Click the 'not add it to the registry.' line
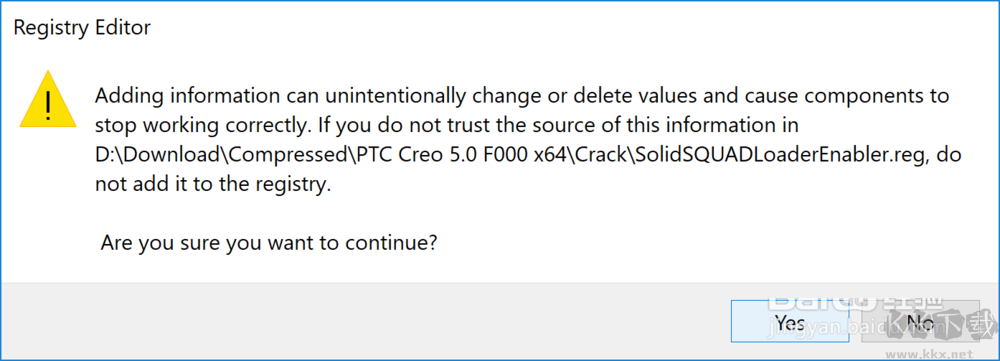The width and height of the screenshot is (1000, 361). click(214, 184)
